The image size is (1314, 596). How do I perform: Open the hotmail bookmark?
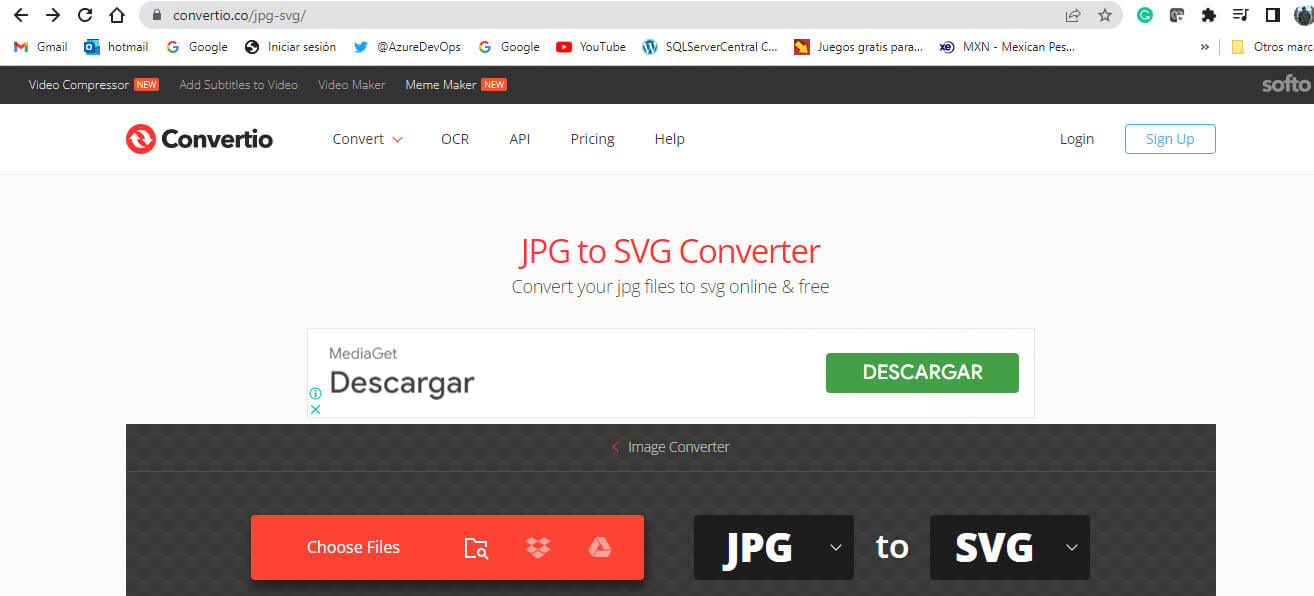[x=116, y=47]
